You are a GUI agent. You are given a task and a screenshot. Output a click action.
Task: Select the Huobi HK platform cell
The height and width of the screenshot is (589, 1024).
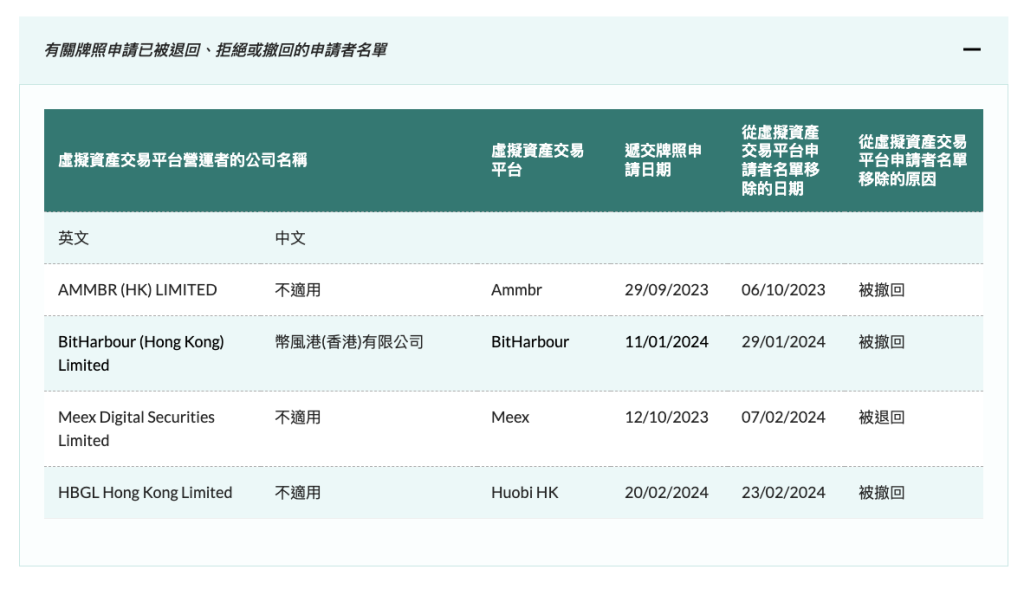(x=524, y=493)
